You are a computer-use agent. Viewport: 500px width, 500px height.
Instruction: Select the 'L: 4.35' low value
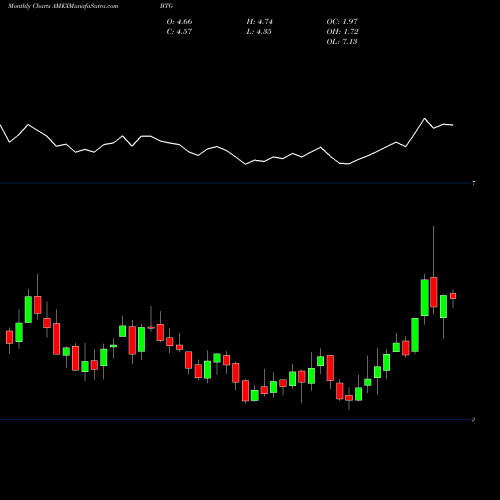pos(259,32)
